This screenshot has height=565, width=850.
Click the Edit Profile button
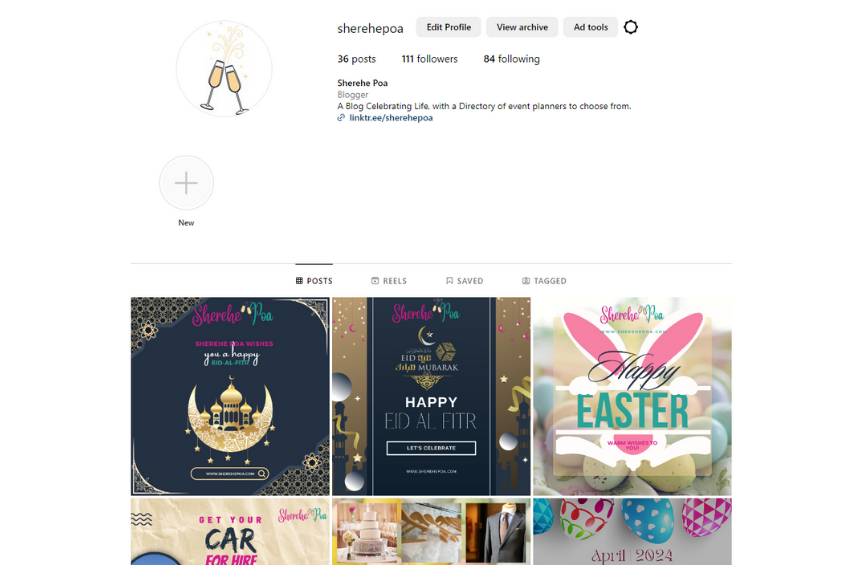(448, 27)
